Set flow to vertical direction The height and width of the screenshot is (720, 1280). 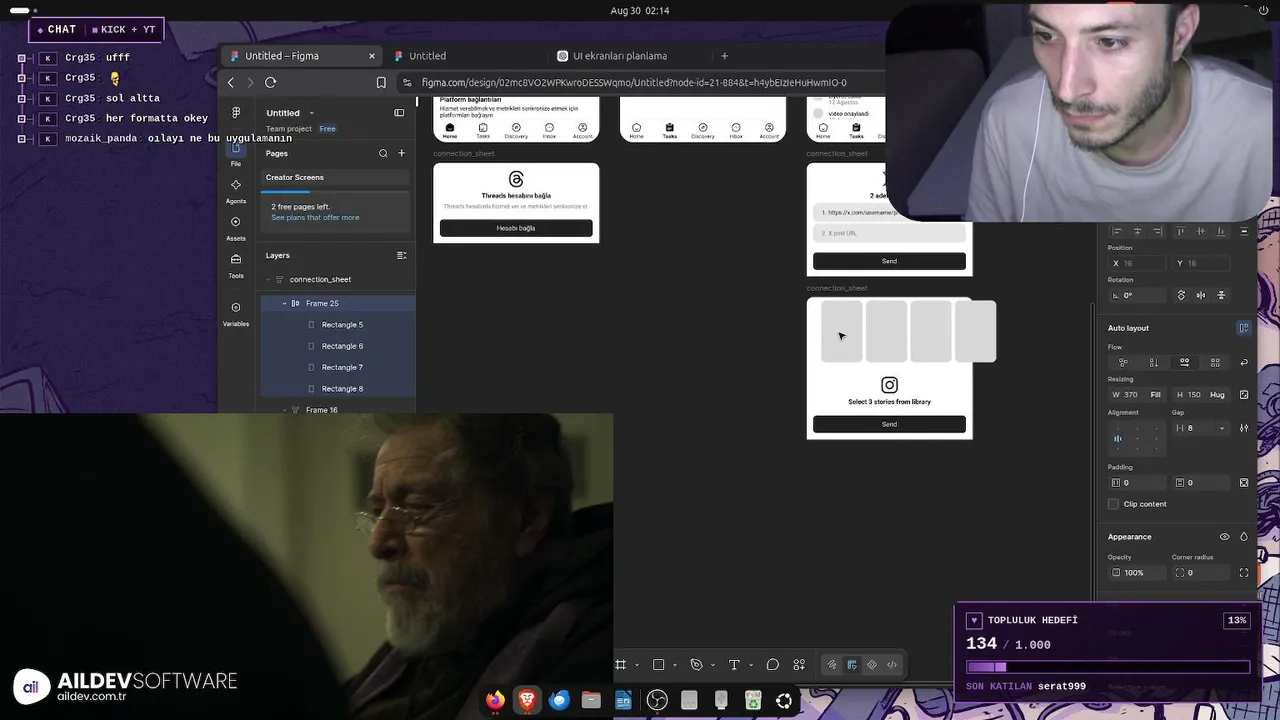point(1153,362)
